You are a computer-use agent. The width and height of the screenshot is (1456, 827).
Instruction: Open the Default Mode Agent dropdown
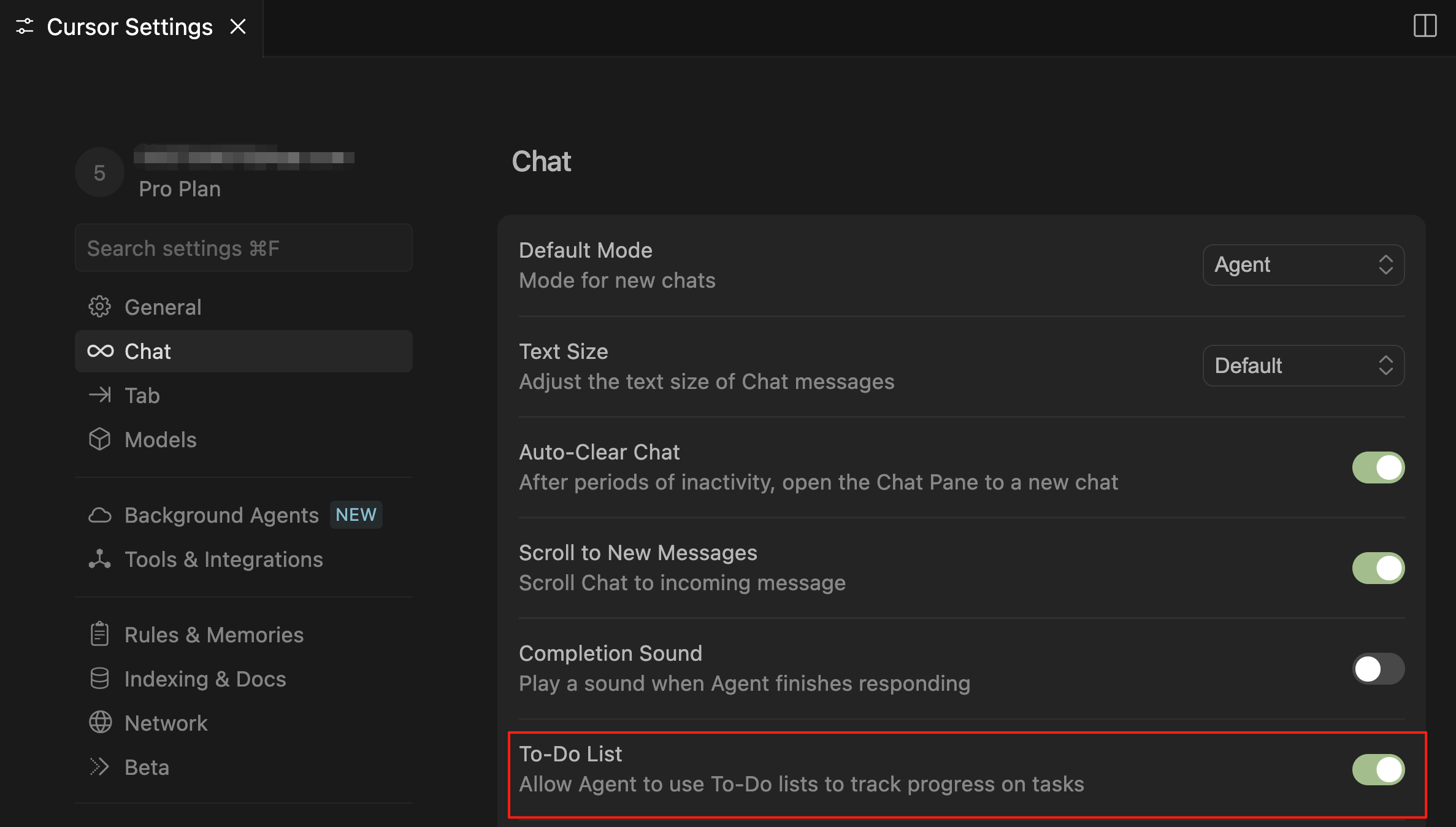coord(1303,265)
